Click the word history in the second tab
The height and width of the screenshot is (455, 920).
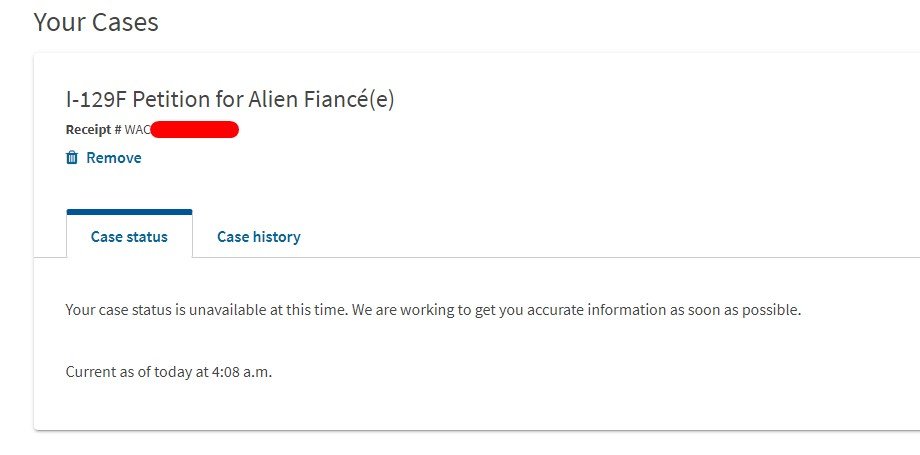[277, 237]
